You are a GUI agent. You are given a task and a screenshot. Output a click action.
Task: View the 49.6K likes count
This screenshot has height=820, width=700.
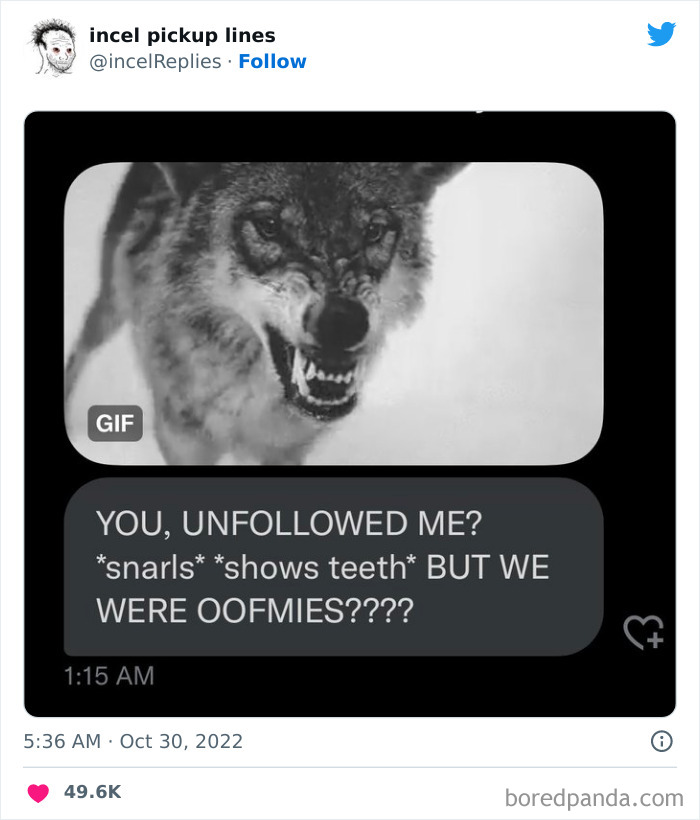[x=93, y=792]
